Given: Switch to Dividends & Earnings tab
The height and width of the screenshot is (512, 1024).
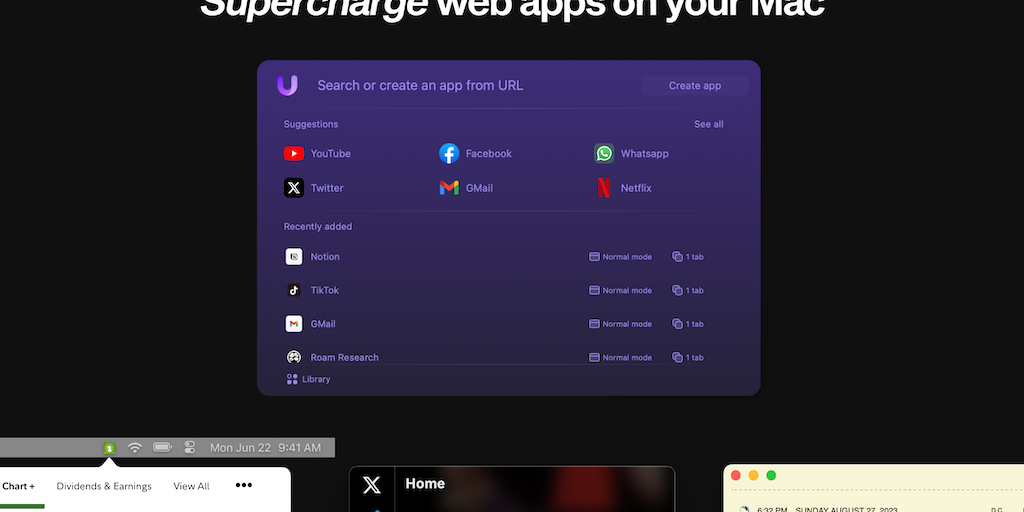Looking at the screenshot, I should pyautogui.click(x=104, y=486).
